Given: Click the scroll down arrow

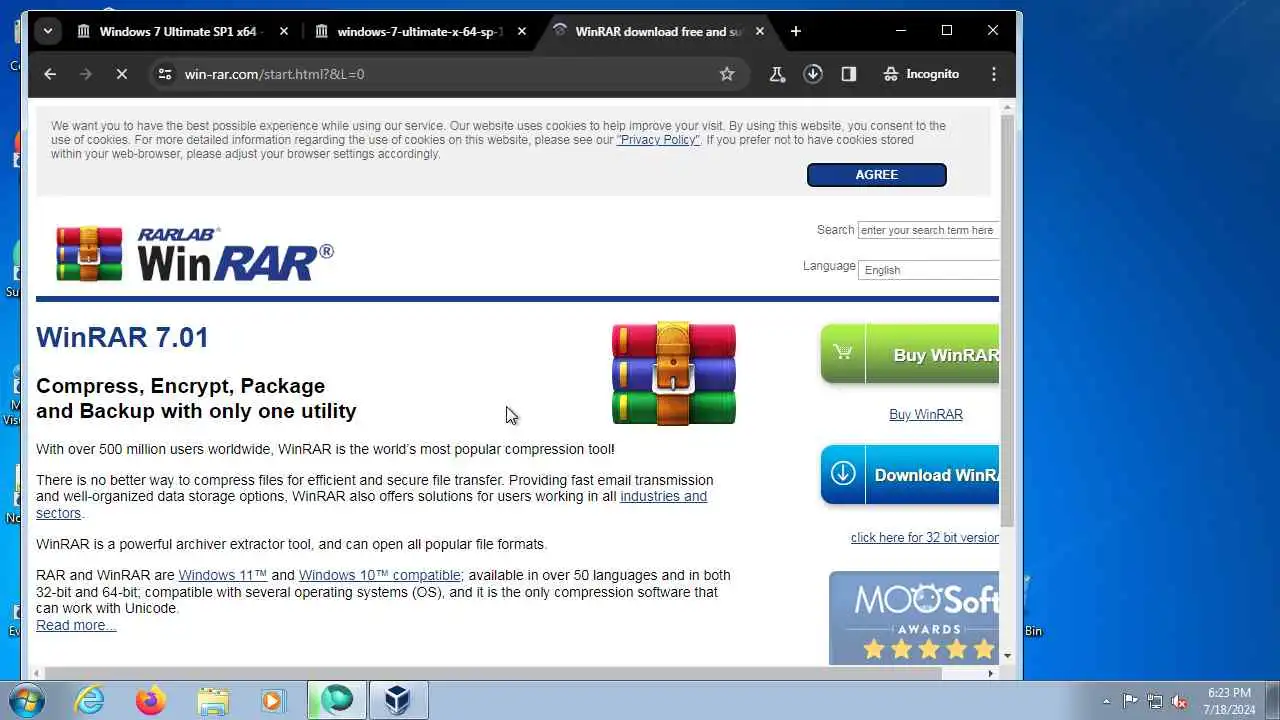Looking at the screenshot, I should coord(1008,656).
